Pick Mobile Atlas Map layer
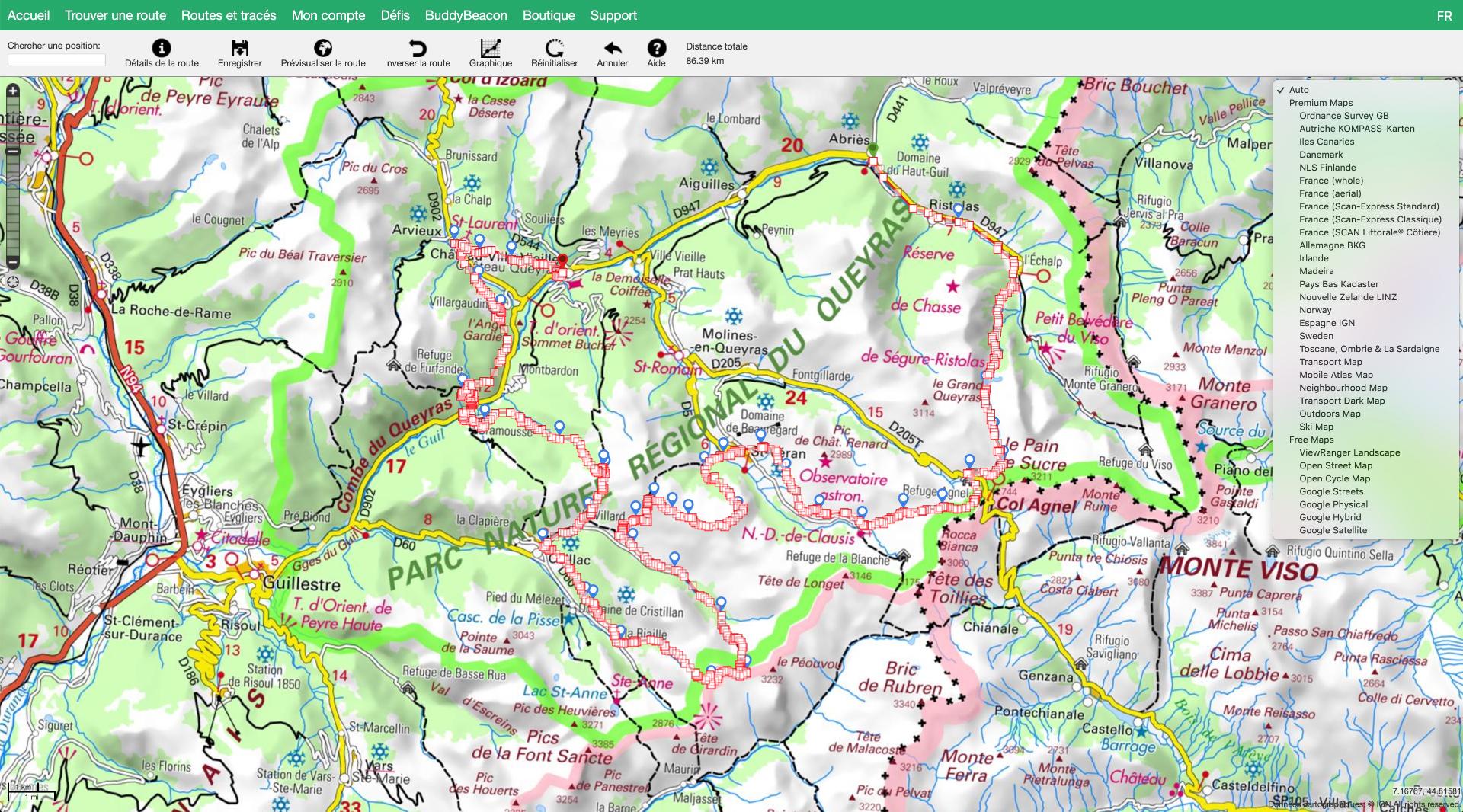Viewport: 1463px width, 812px height. (1336, 375)
